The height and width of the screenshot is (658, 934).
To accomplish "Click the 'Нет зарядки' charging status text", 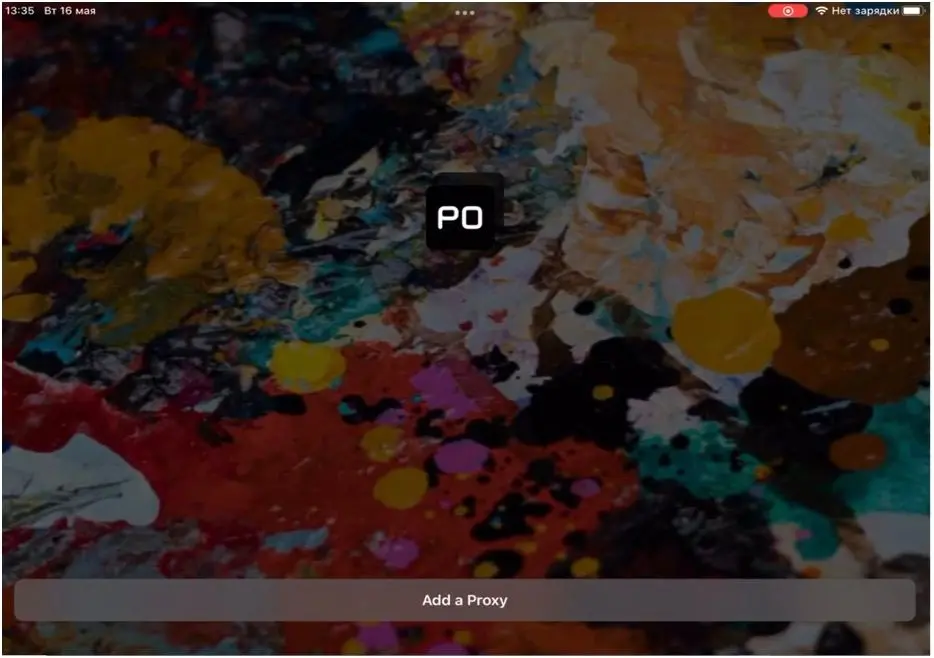I will 865,11.
